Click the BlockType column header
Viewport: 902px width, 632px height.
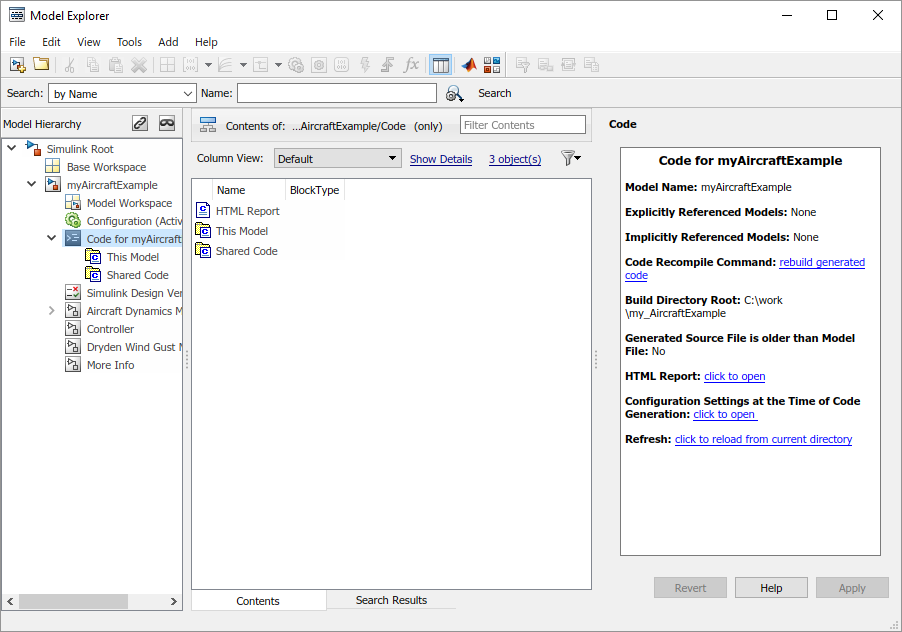(315, 190)
